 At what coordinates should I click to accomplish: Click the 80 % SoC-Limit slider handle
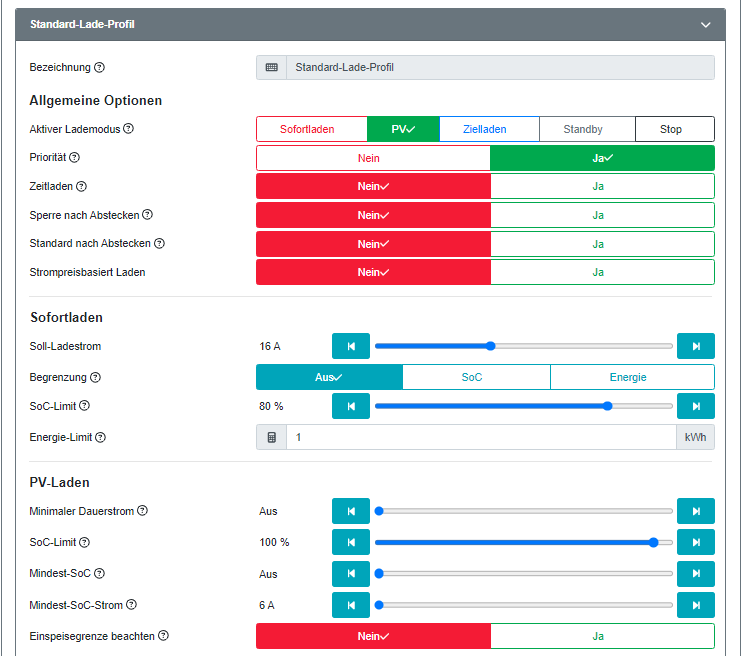[x=608, y=406]
